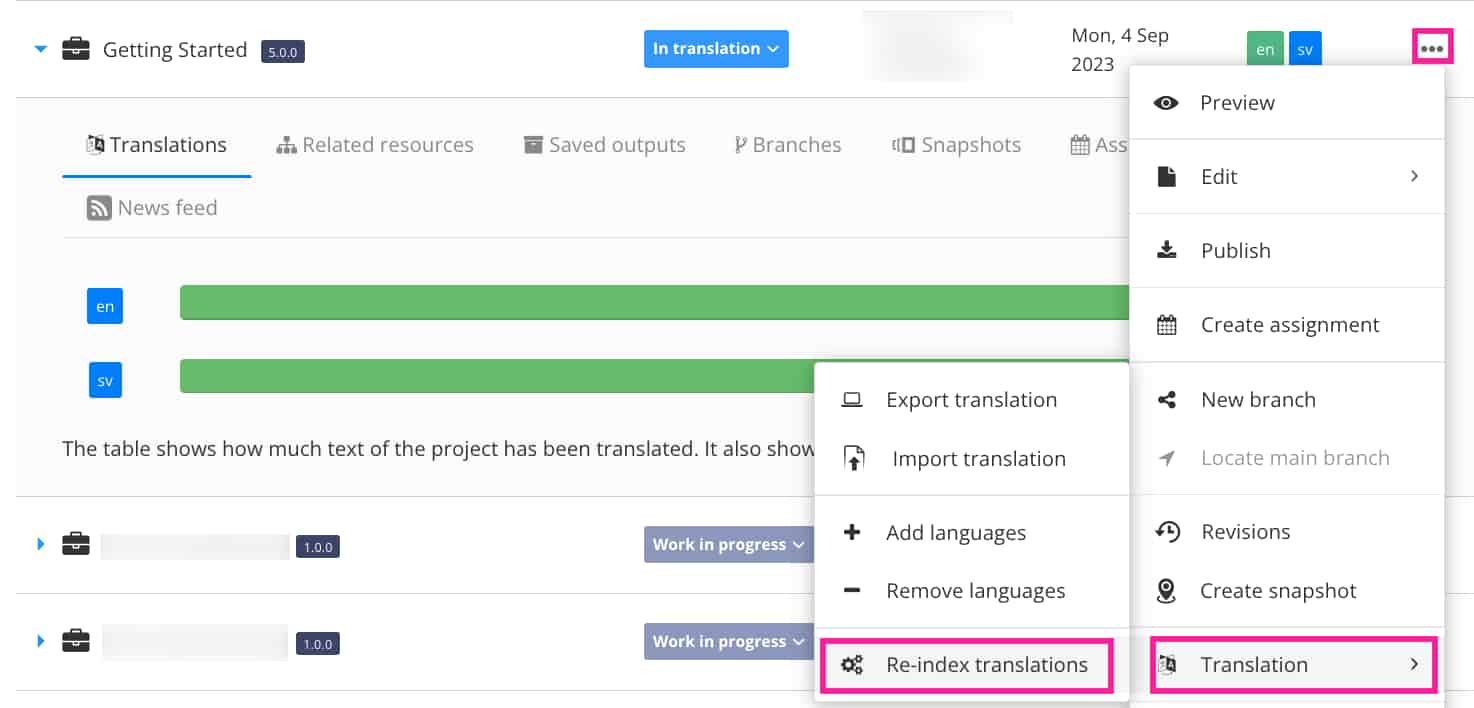Expand the first Work in progress project row
The image size is (1474, 708).
pyautogui.click(x=39, y=544)
